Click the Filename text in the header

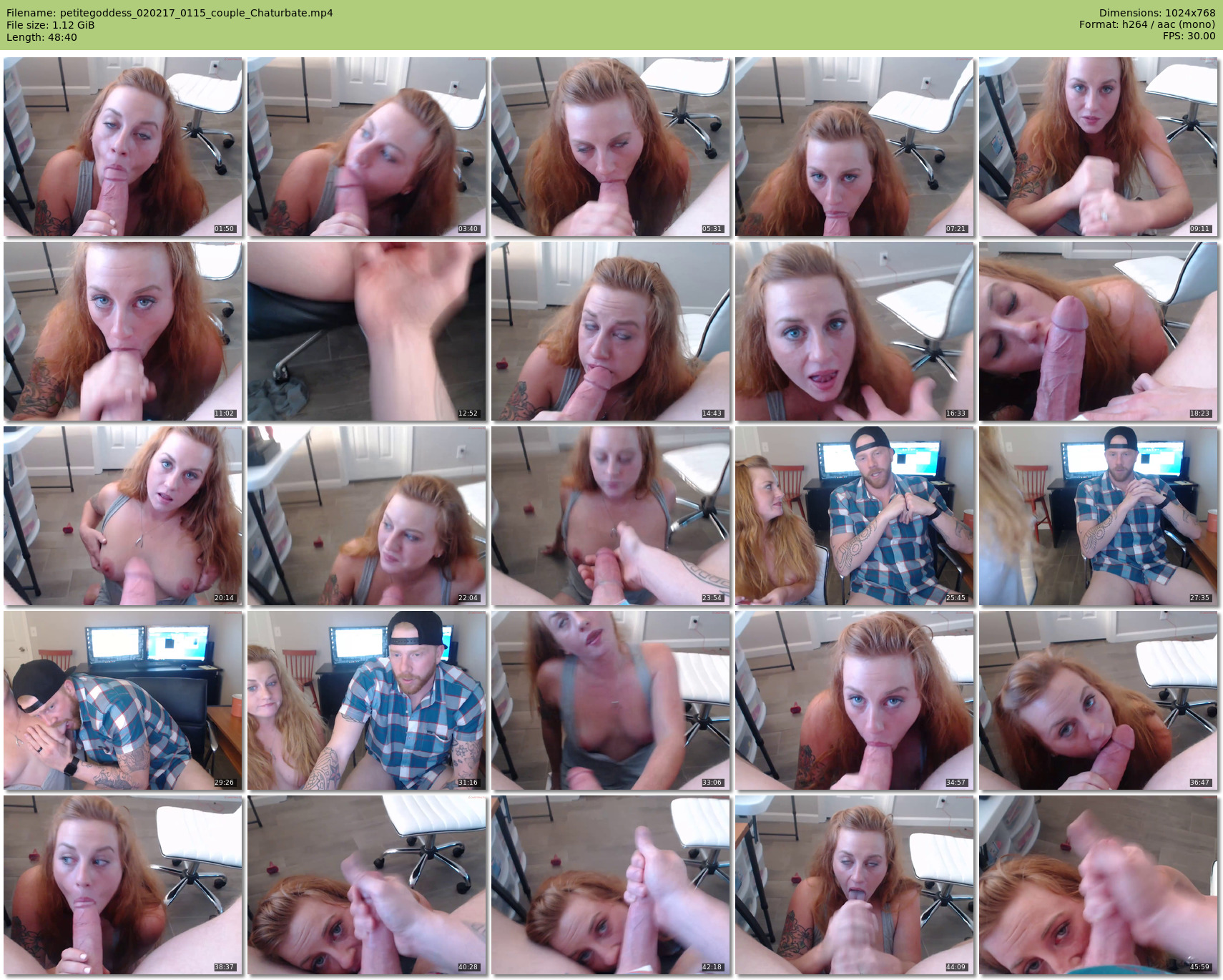(170, 13)
